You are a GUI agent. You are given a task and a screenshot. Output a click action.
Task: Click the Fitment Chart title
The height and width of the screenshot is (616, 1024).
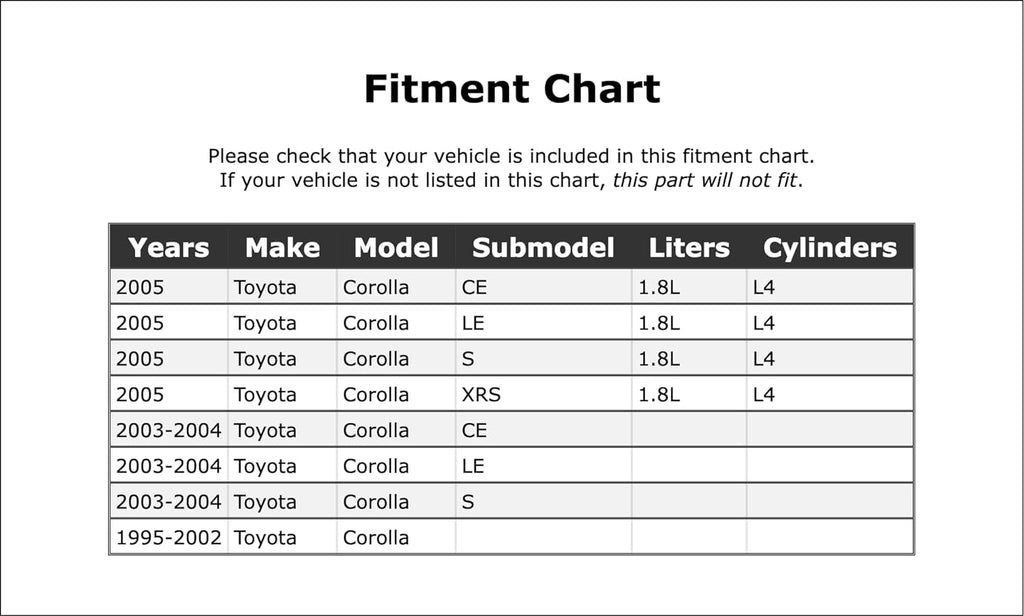(x=512, y=89)
